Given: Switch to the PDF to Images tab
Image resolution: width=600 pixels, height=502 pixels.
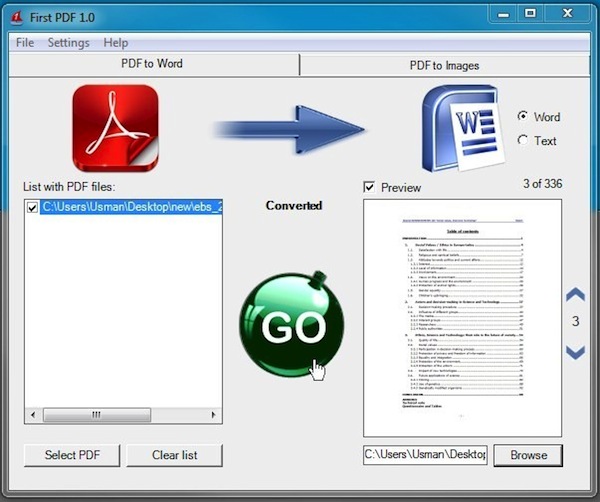Looking at the screenshot, I should (445, 65).
